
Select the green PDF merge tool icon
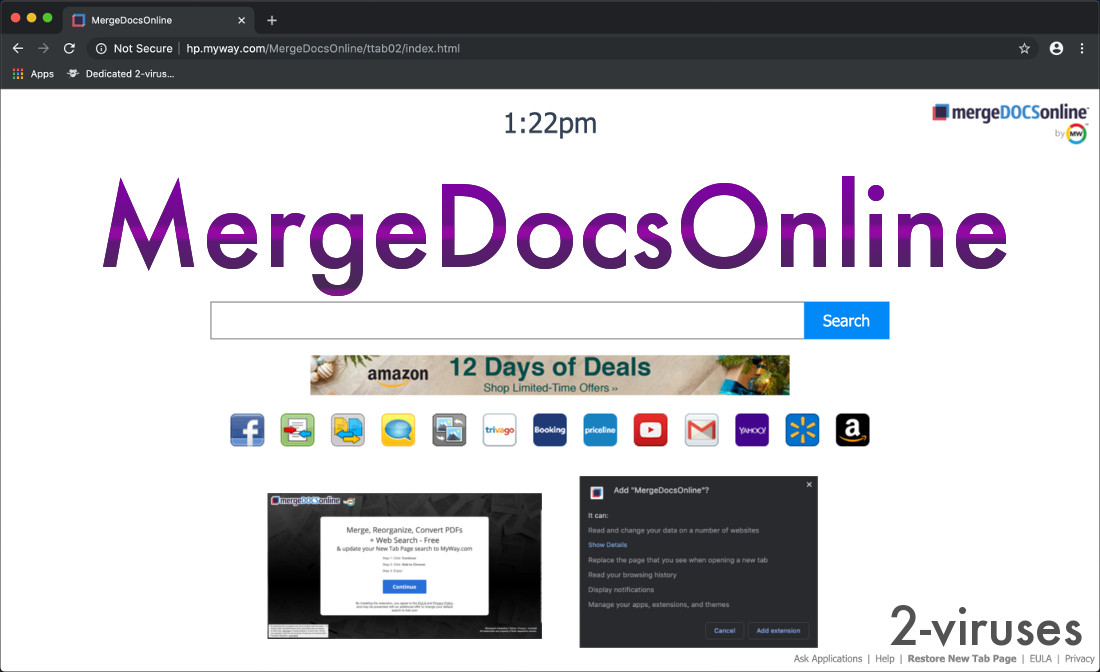(x=297, y=429)
